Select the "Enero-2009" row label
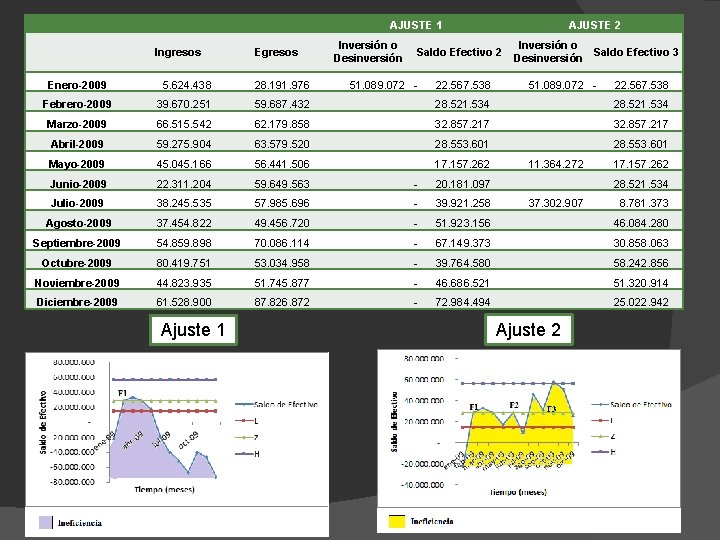Screen dimensions: 720x540 [77, 85]
